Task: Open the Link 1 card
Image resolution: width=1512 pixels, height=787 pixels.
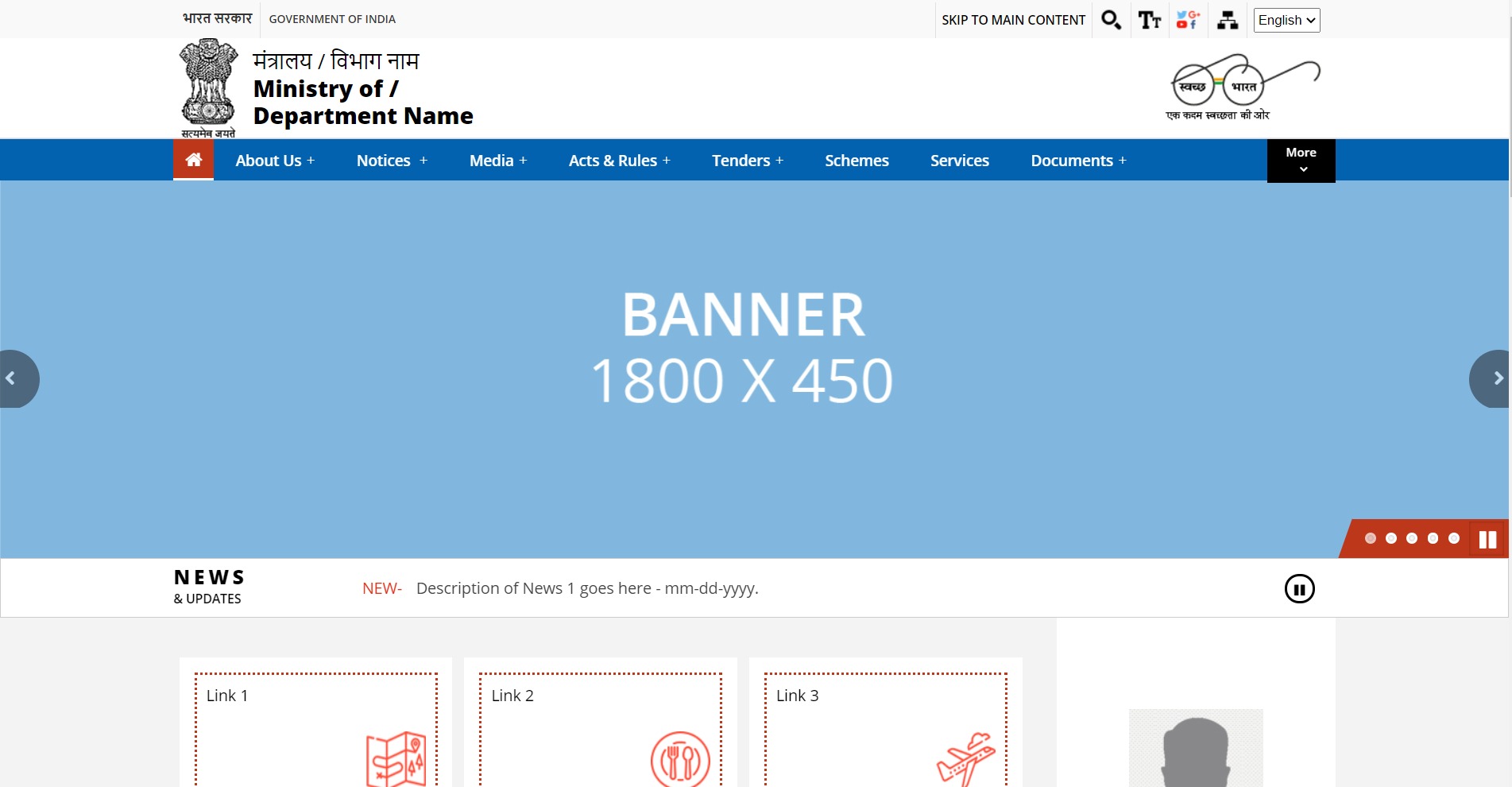Action: pos(315,727)
